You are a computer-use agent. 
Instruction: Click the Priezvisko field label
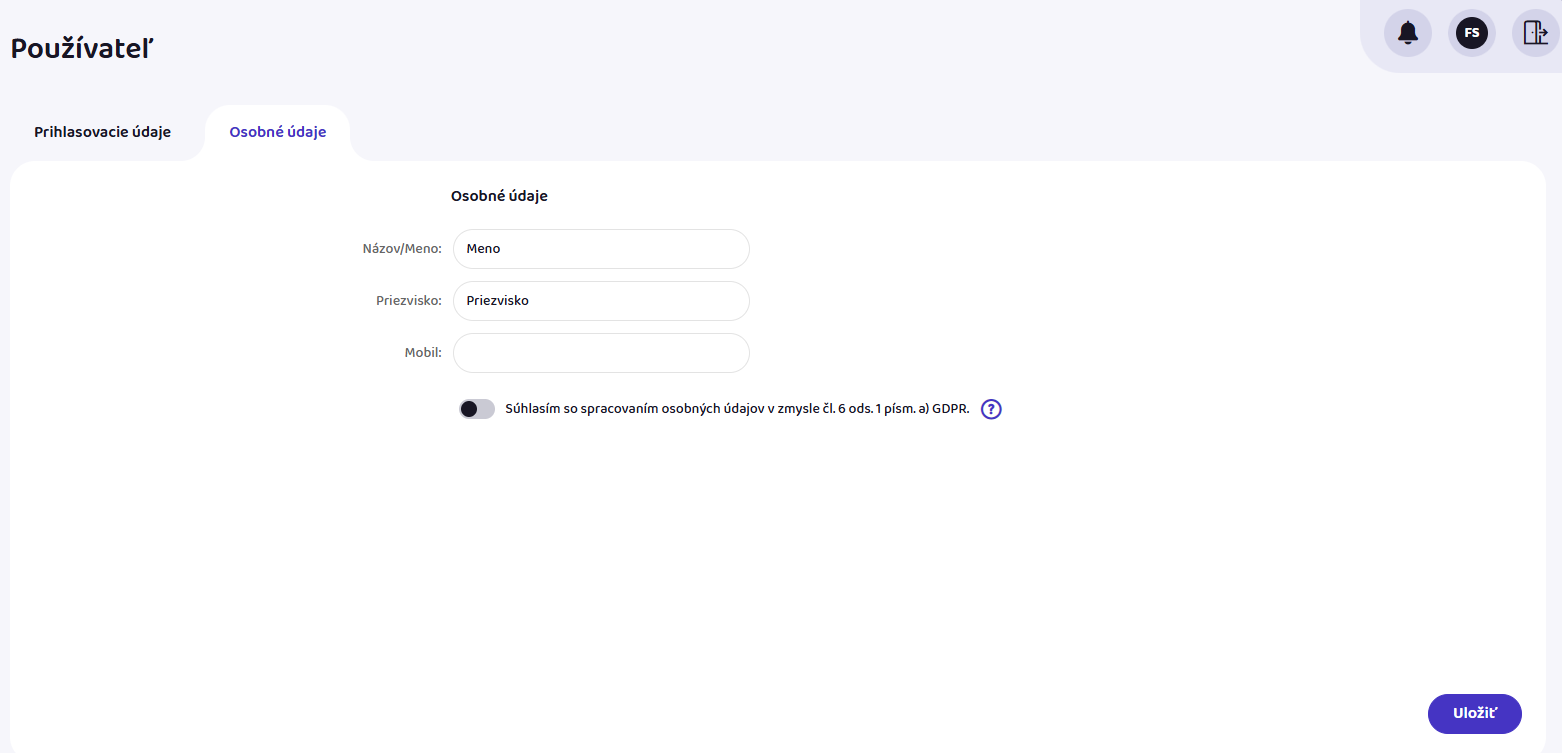408,301
